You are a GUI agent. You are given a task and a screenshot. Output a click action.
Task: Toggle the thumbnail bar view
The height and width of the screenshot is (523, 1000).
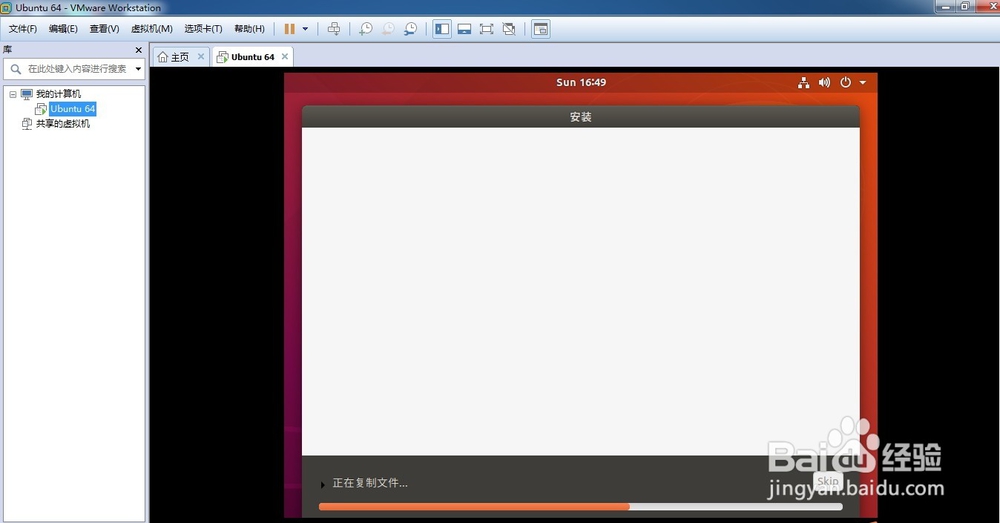pos(464,29)
